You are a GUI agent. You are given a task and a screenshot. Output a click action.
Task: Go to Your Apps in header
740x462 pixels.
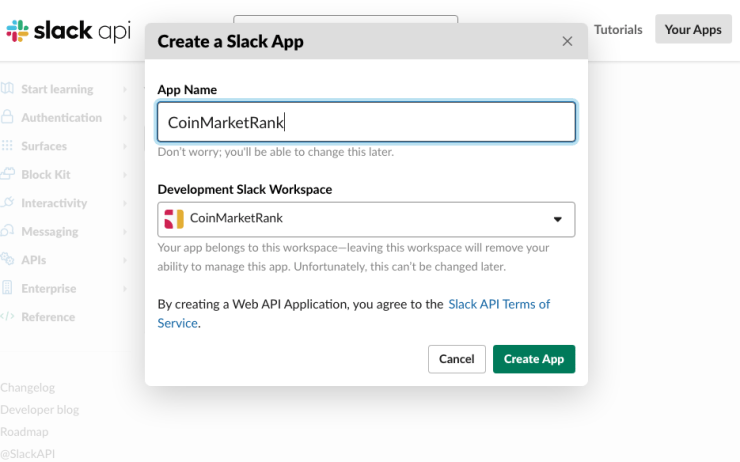(x=693, y=29)
